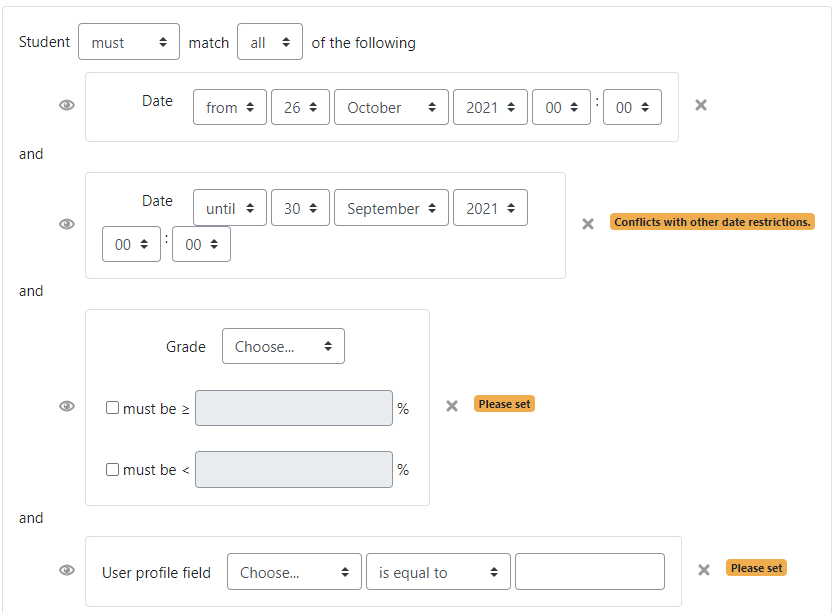Open the Grade 'Choose...' dropdown
Screen dimensions: 836x613
pyautogui.click(x=283, y=346)
